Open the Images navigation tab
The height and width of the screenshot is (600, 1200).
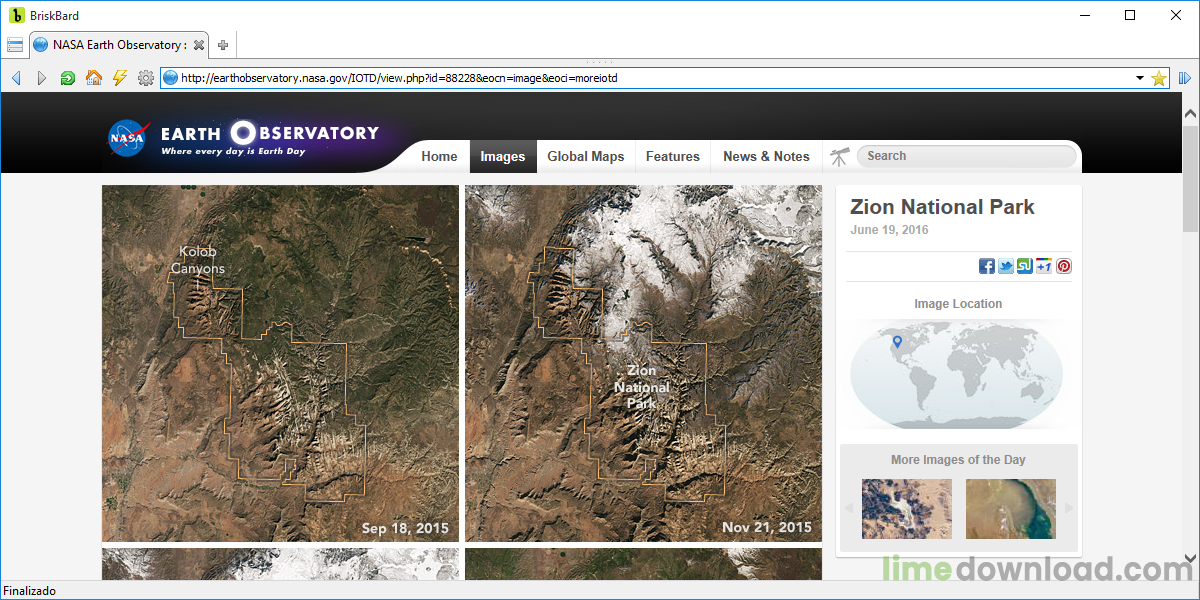[503, 156]
